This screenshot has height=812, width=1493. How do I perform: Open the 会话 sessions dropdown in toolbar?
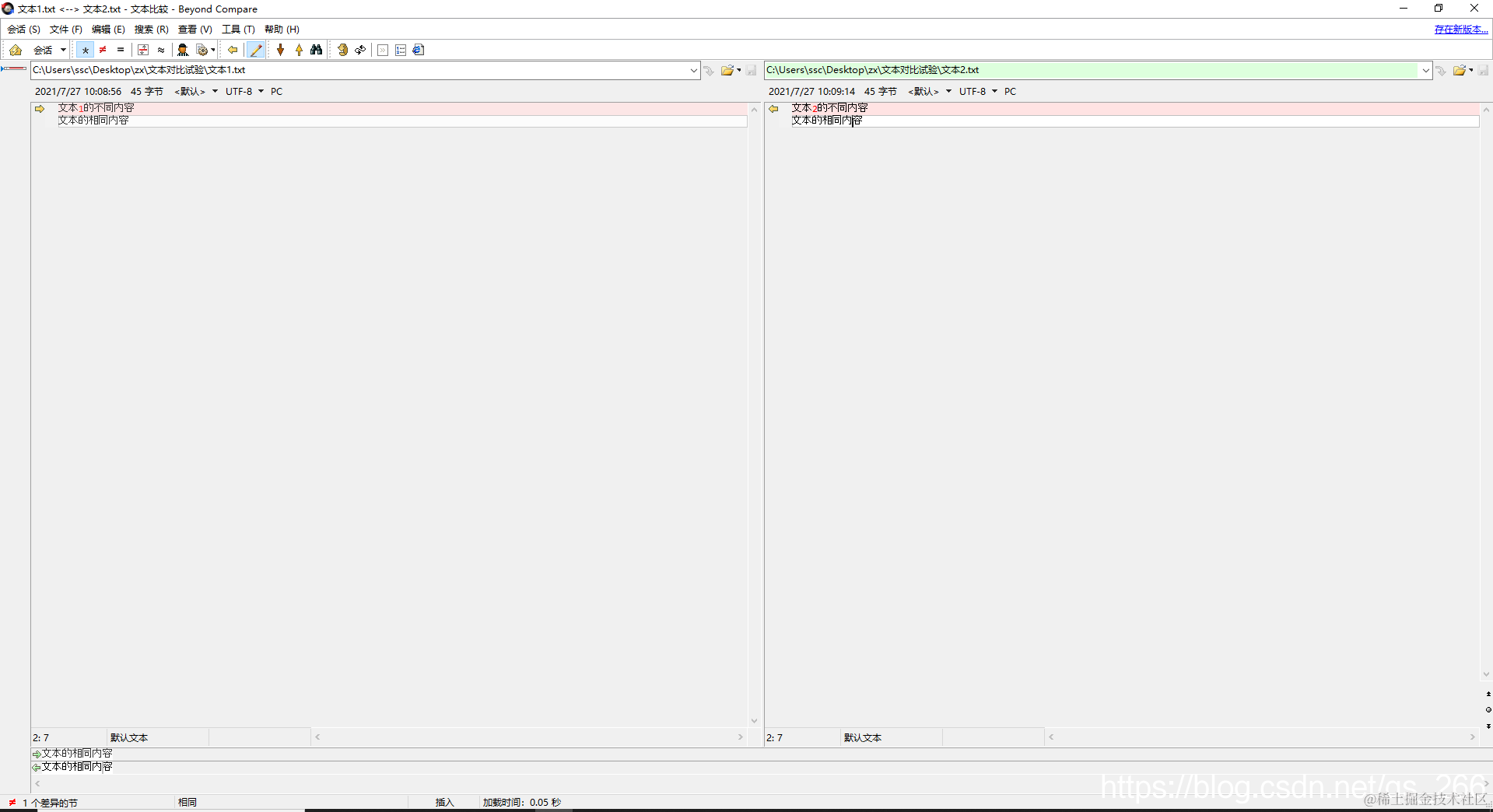[x=50, y=50]
